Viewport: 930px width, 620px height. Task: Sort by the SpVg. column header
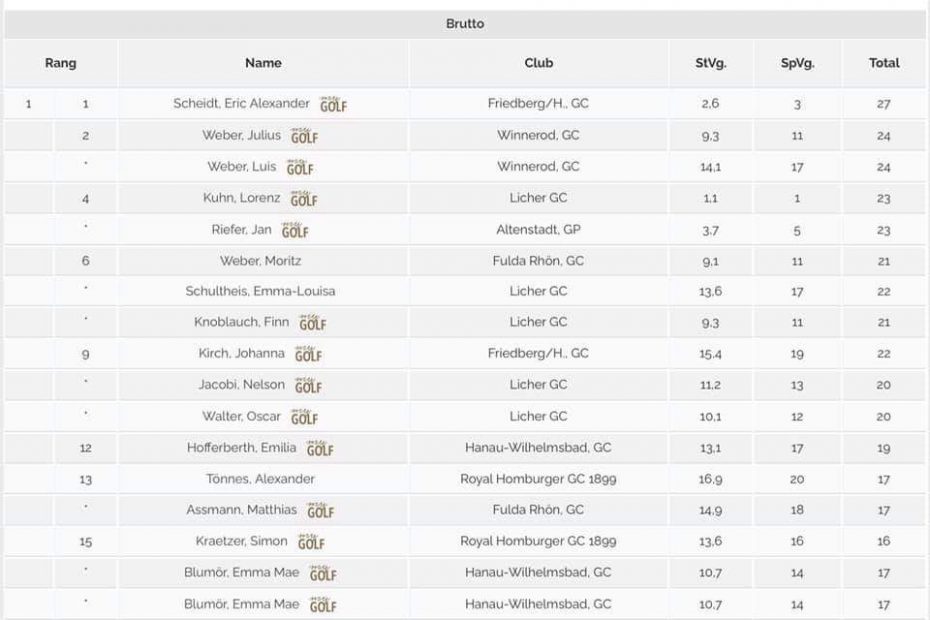point(798,63)
